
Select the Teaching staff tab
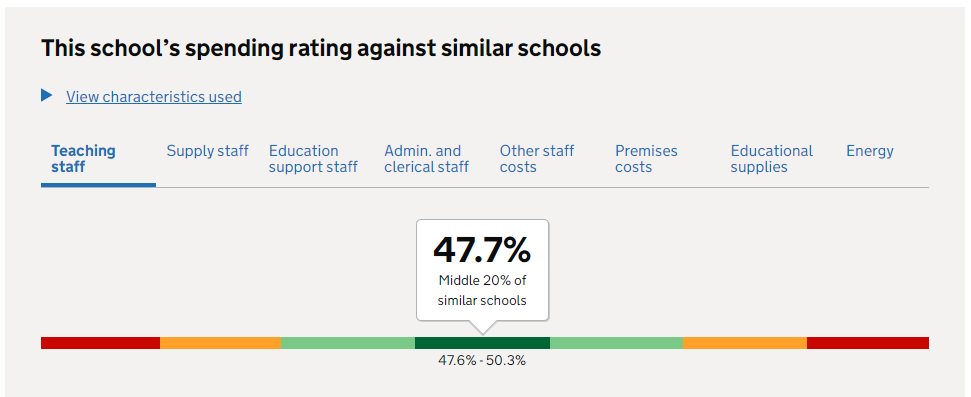(x=83, y=159)
